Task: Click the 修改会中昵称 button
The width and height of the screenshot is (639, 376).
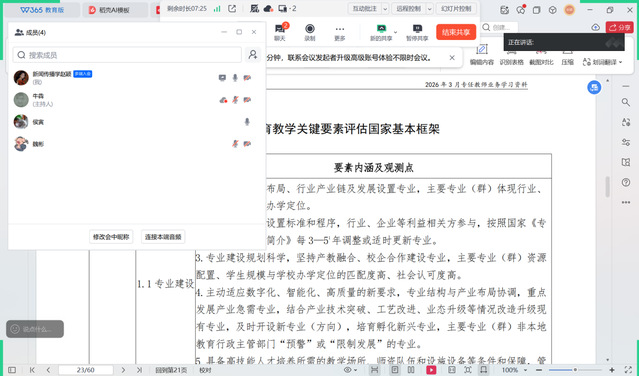Action: 111,237
